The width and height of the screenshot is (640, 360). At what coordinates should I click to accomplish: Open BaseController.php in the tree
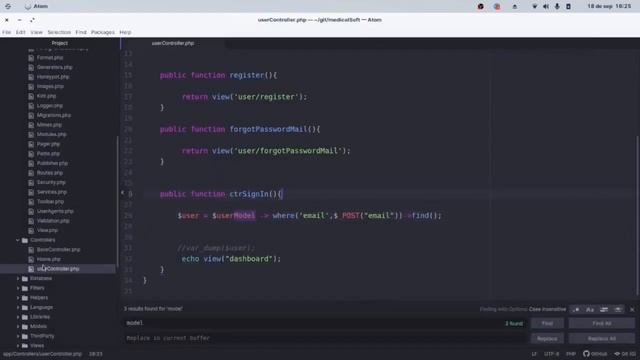58,249
